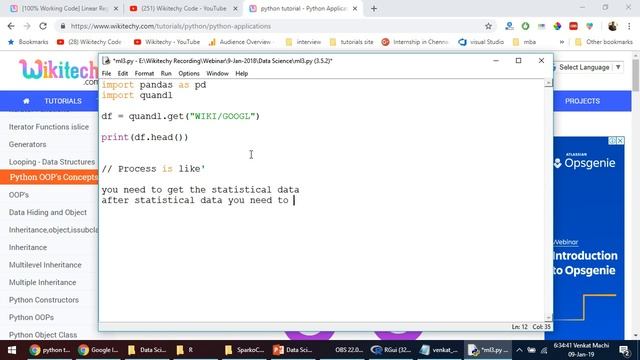
Task: Open the tutorials site bookmarks folder
Action: pos(351,42)
